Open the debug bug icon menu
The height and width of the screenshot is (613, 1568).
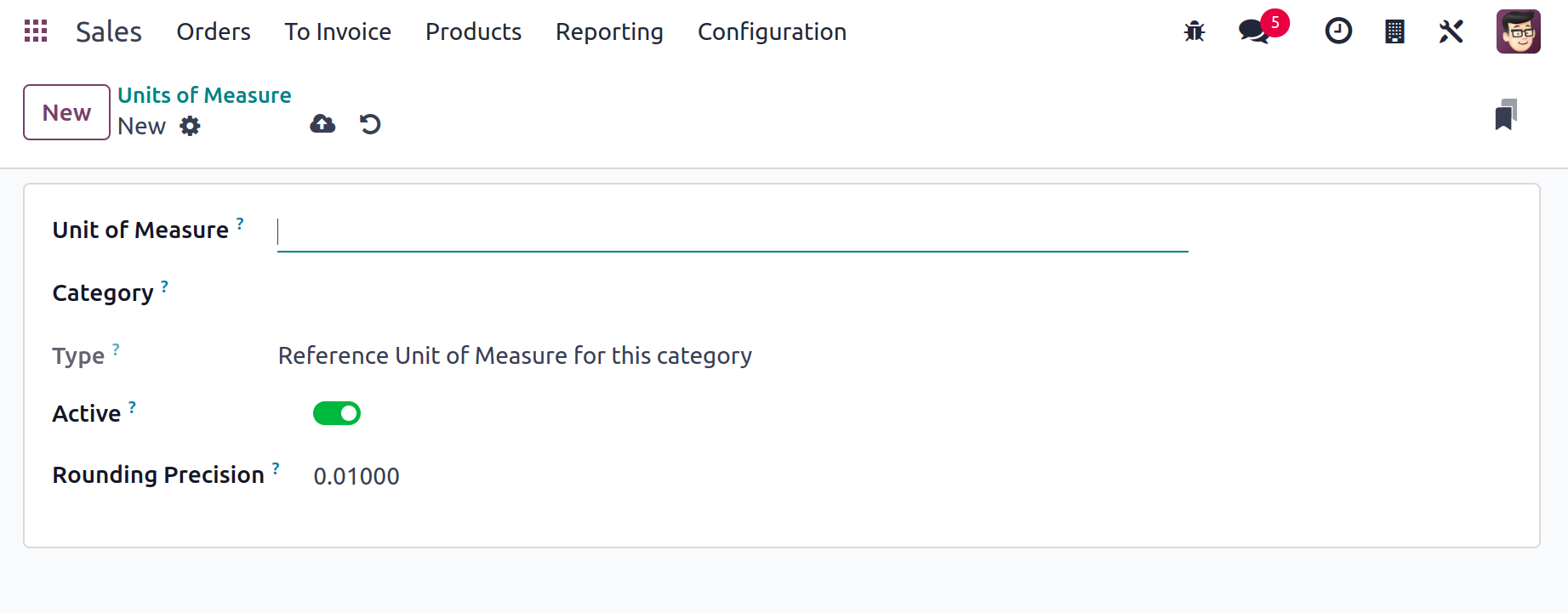point(1195,31)
